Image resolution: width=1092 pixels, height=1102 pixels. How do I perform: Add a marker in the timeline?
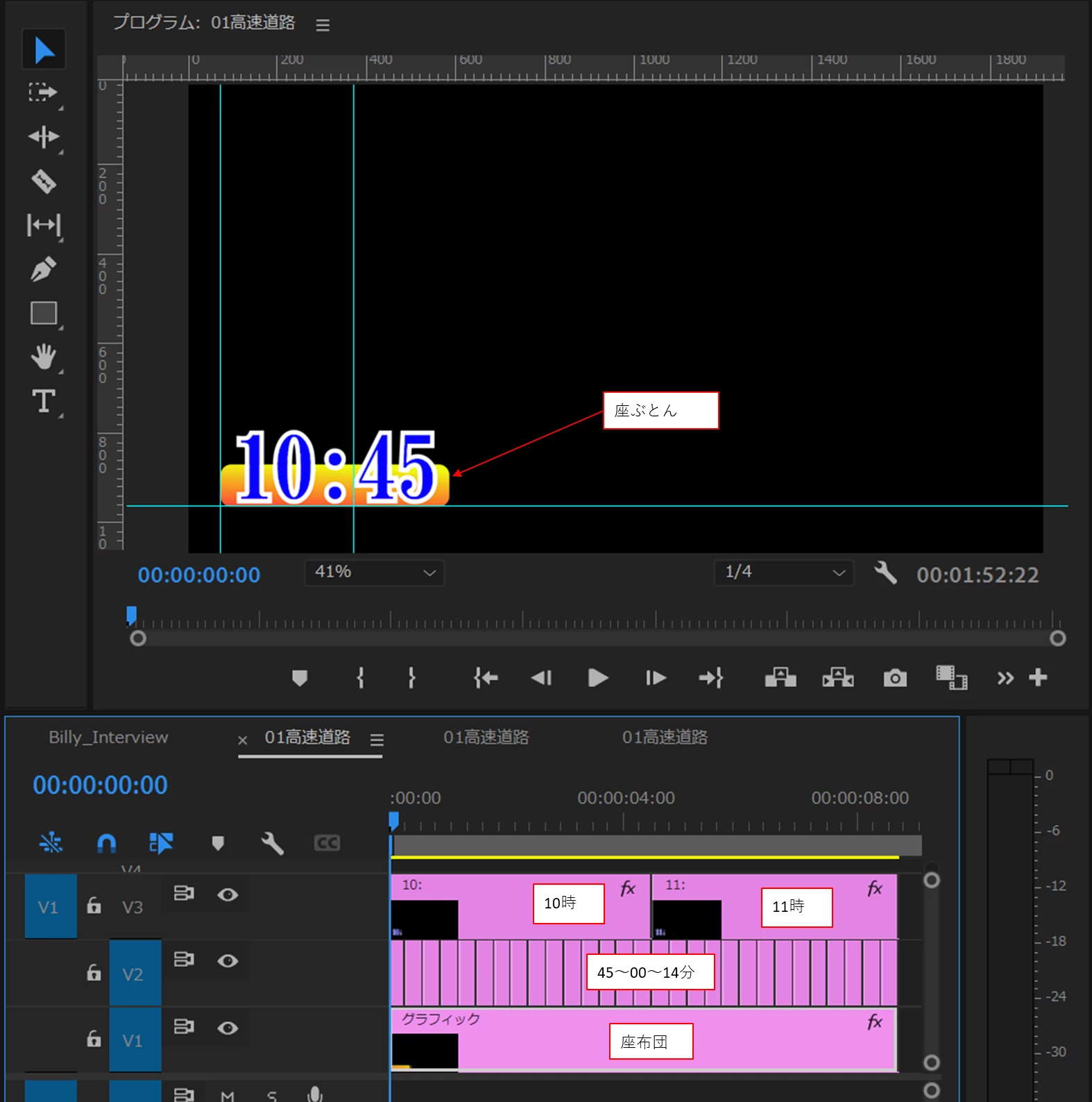[218, 843]
